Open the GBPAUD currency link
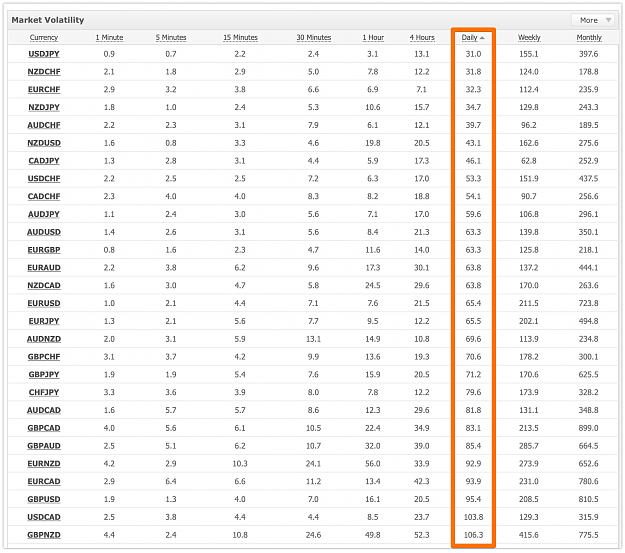This screenshot has height=553, width=625. tap(44, 446)
